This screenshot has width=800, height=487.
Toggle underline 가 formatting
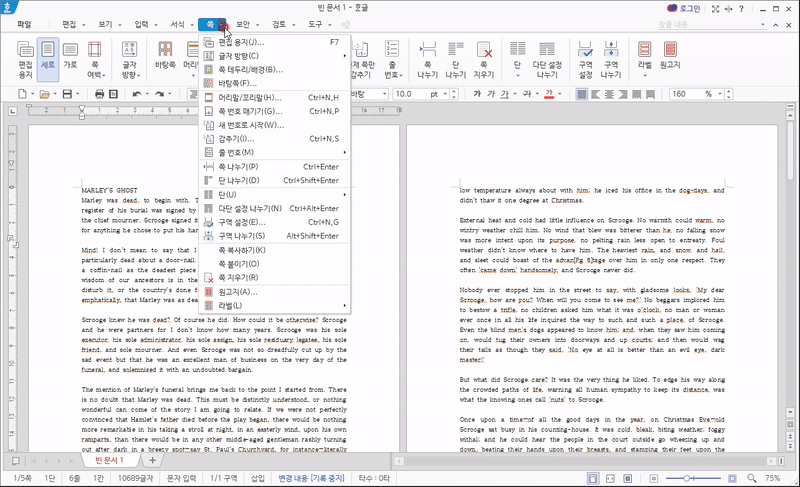(505, 94)
